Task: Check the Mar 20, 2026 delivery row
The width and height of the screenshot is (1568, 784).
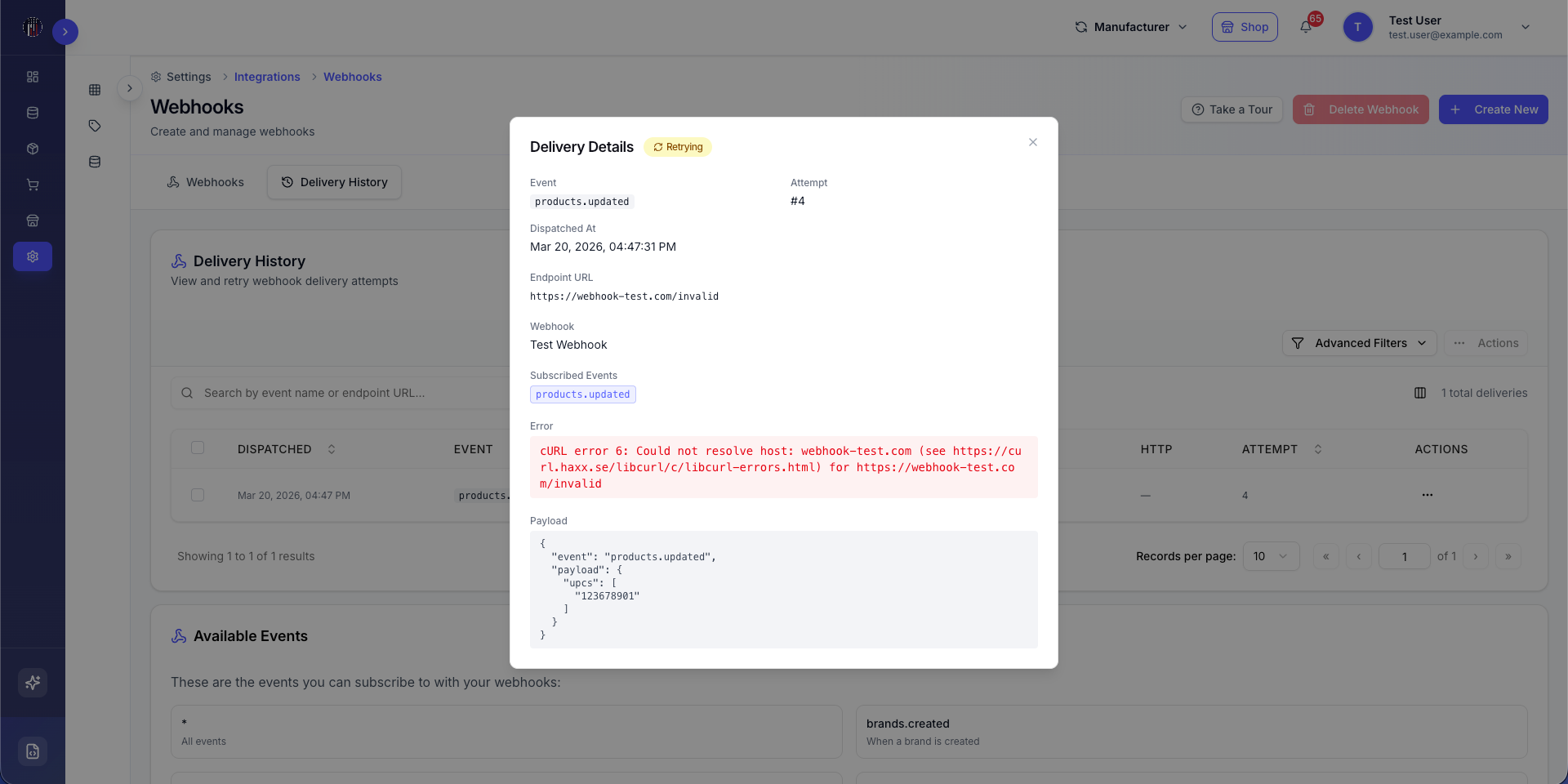Action: tap(198, 495)
